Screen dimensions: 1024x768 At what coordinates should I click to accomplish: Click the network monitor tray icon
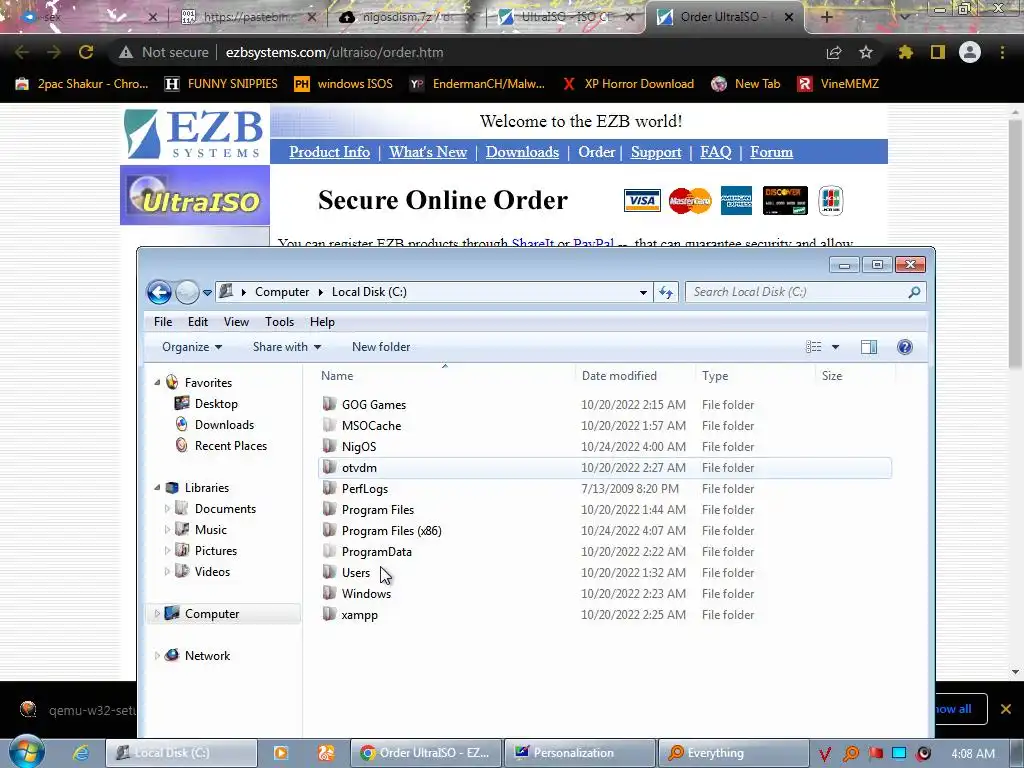coord(899,754)
